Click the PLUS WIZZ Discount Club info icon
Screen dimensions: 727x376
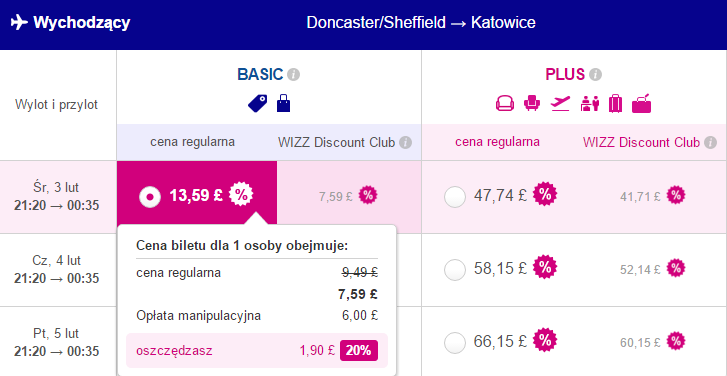(x=710, y=142)
